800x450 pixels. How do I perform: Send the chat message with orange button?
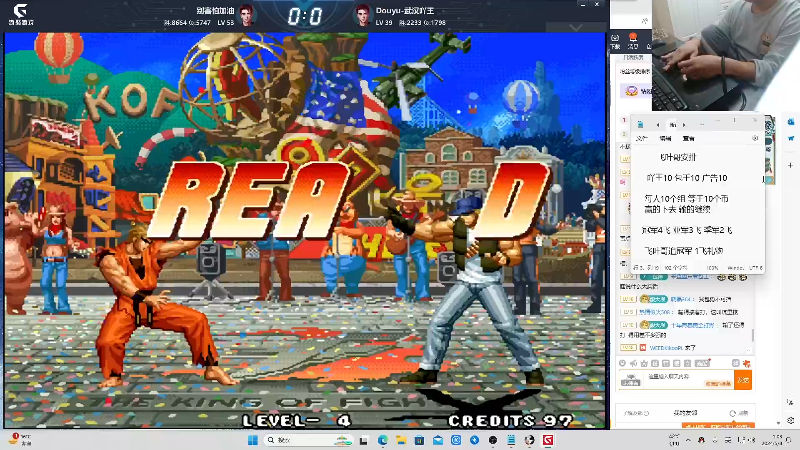tap(743, 380)
